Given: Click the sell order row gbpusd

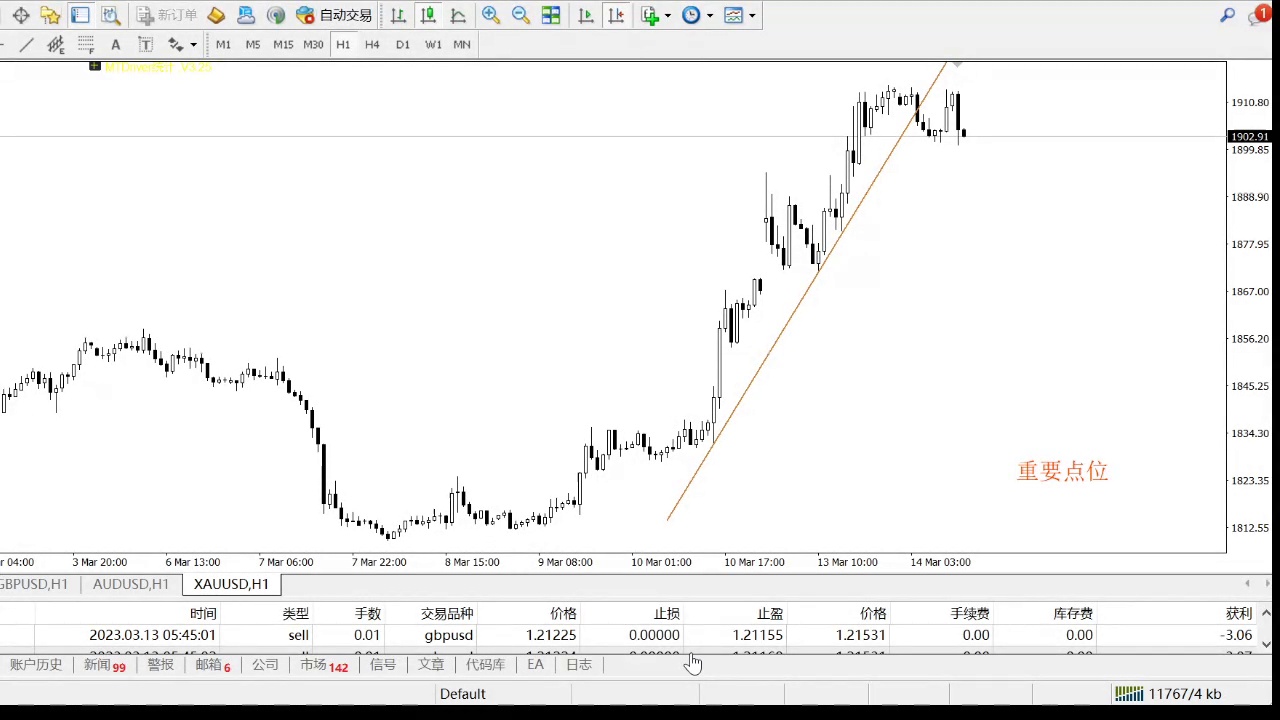Looking at the screenshot, I should point(627,635).
